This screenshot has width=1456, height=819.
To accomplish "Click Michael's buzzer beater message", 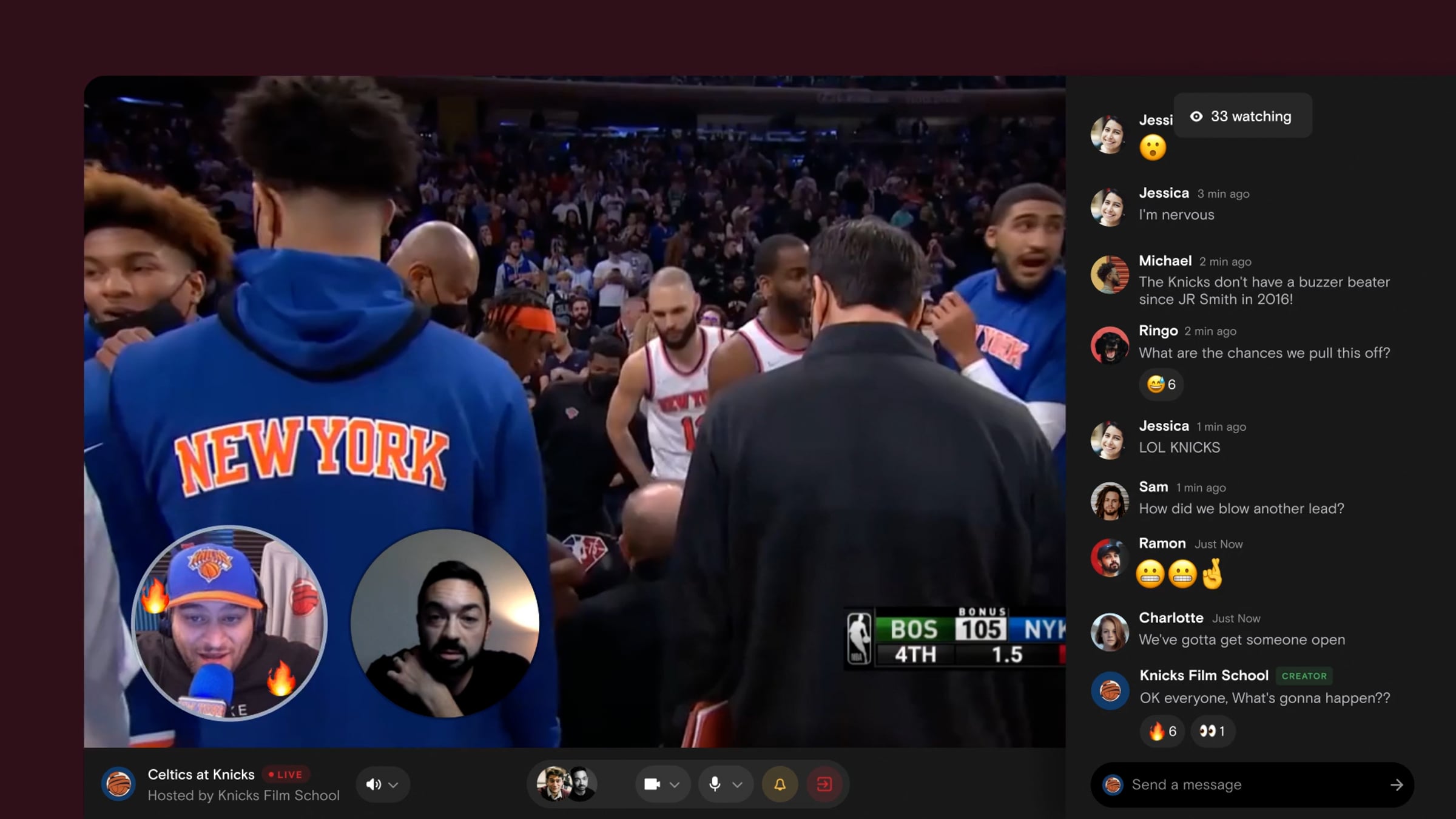I will coord(1264,291).
